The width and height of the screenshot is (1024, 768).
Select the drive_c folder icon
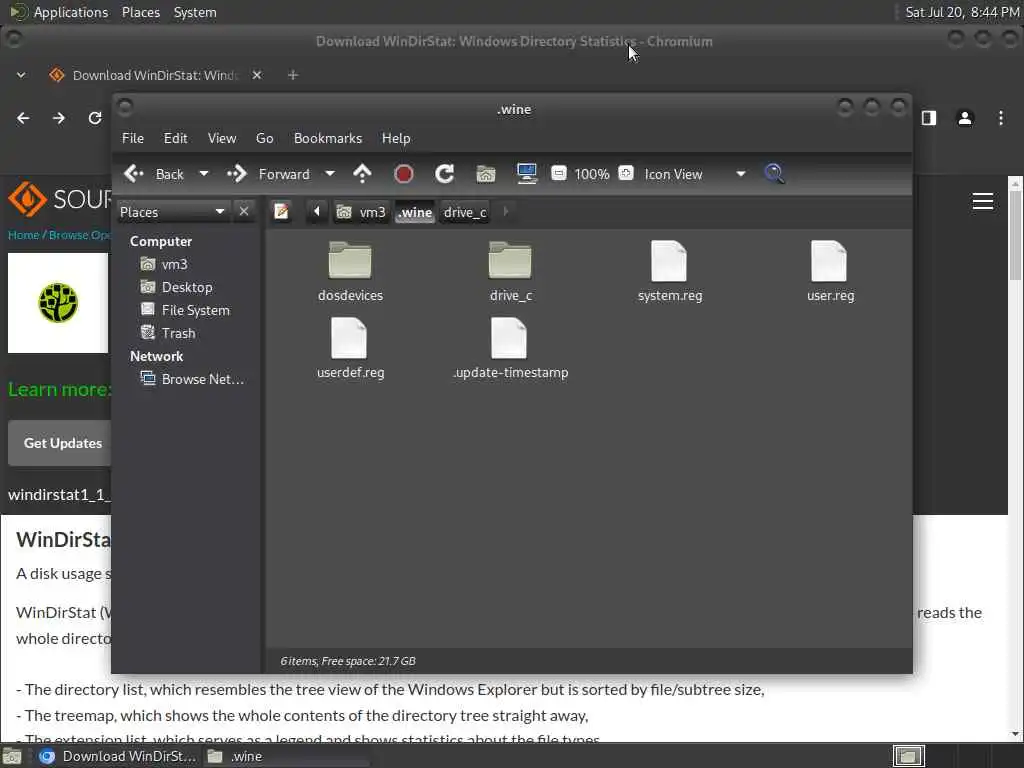point(510,261)
